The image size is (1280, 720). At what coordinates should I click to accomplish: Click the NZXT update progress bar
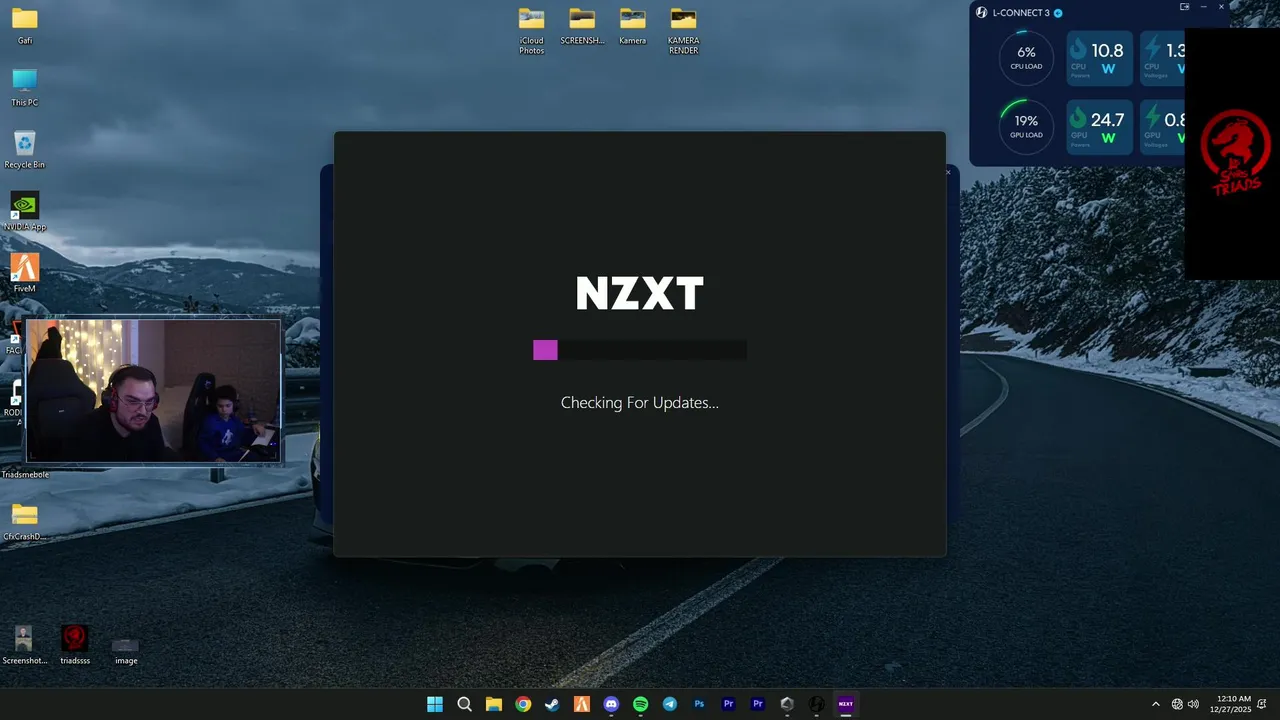click(x=640, y=350)
